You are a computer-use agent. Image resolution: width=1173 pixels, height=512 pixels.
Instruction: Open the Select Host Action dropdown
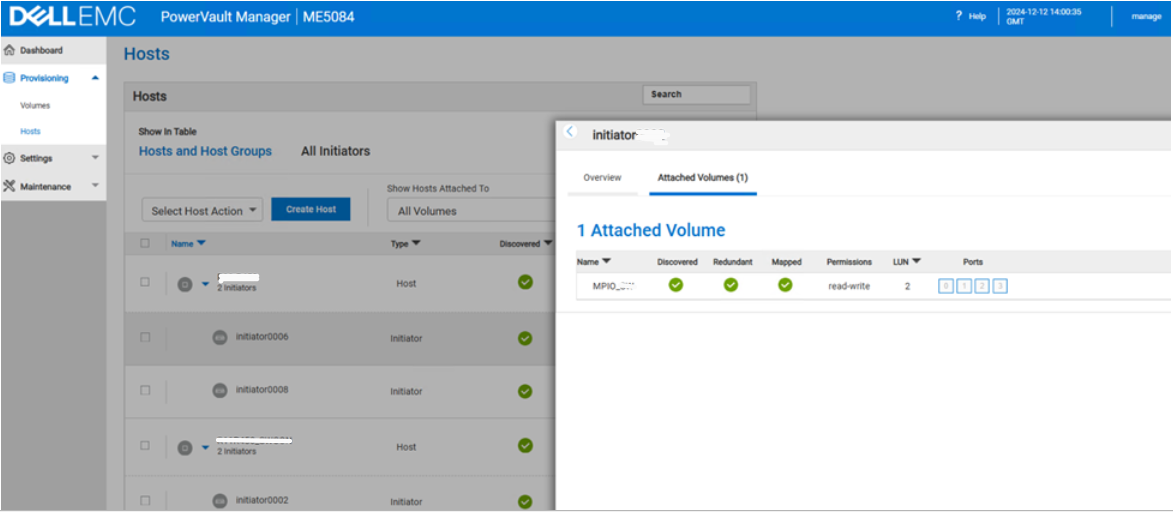pyautogui.click(x=205, y=211)
